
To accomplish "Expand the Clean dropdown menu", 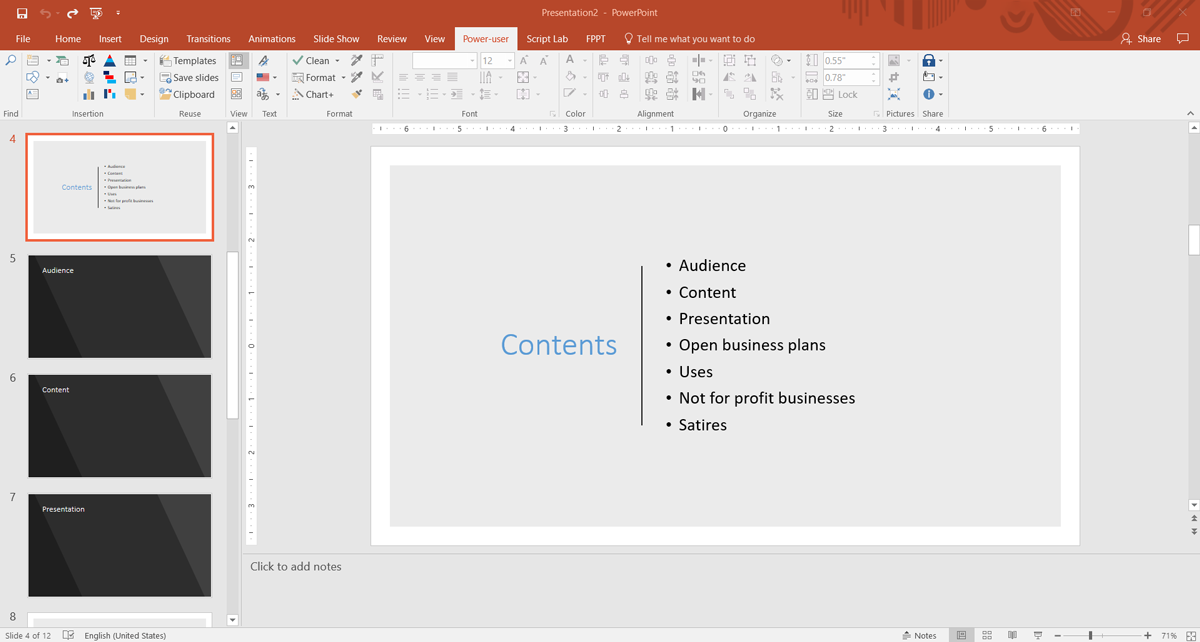I will pos(338,61).
